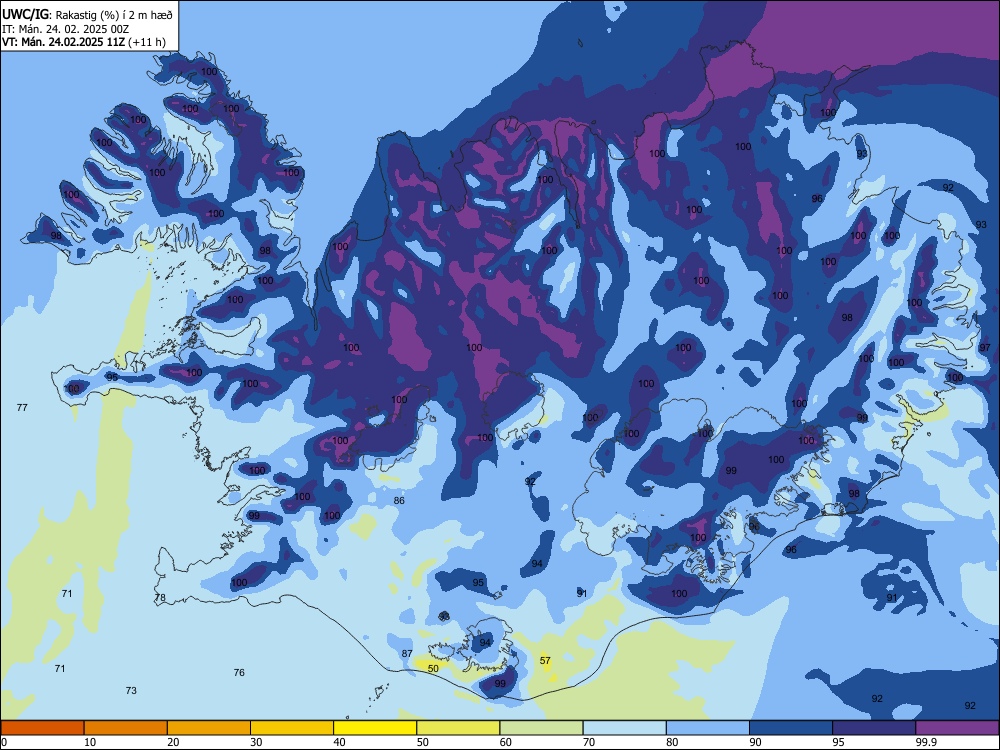Click the '90' legend scale label

tap(756, 742)
